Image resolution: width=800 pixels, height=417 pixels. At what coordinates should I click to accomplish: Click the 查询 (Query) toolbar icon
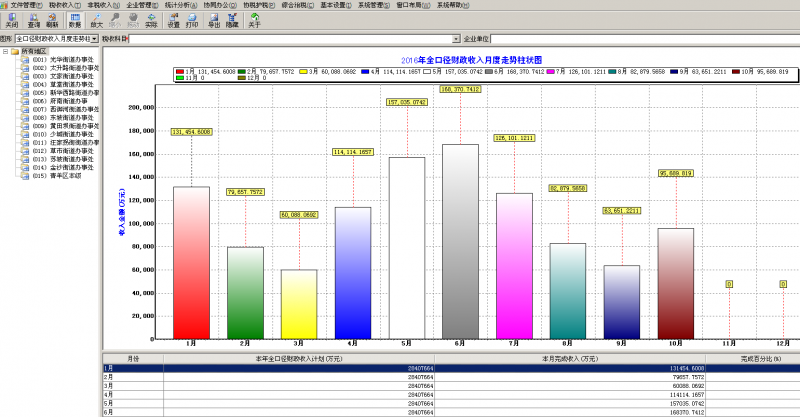pyautogui.click(x=33, y=21)
